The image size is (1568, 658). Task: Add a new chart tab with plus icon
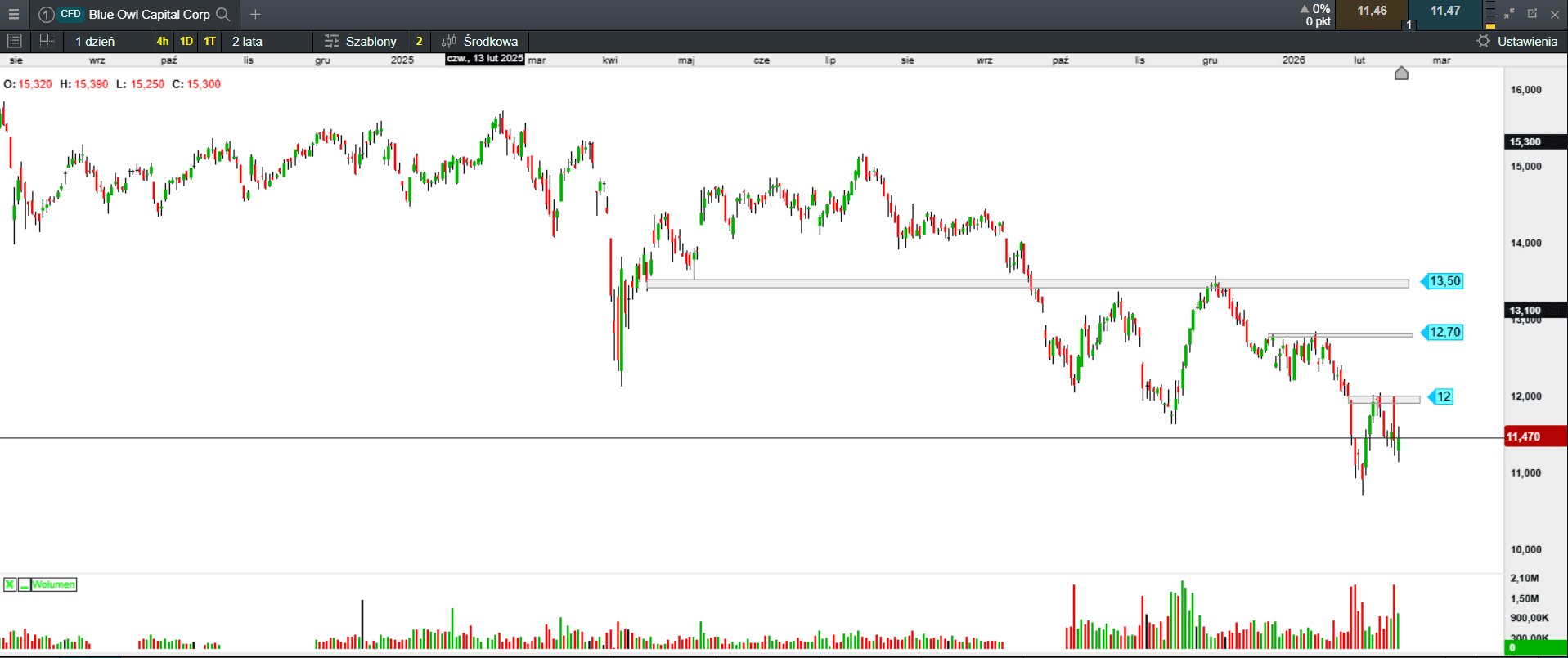click(x=255, y=15)
